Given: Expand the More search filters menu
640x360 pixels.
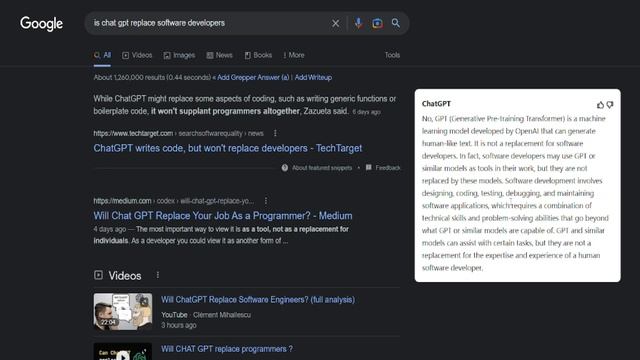Looking at the screenshot, I should coord(294,55).
